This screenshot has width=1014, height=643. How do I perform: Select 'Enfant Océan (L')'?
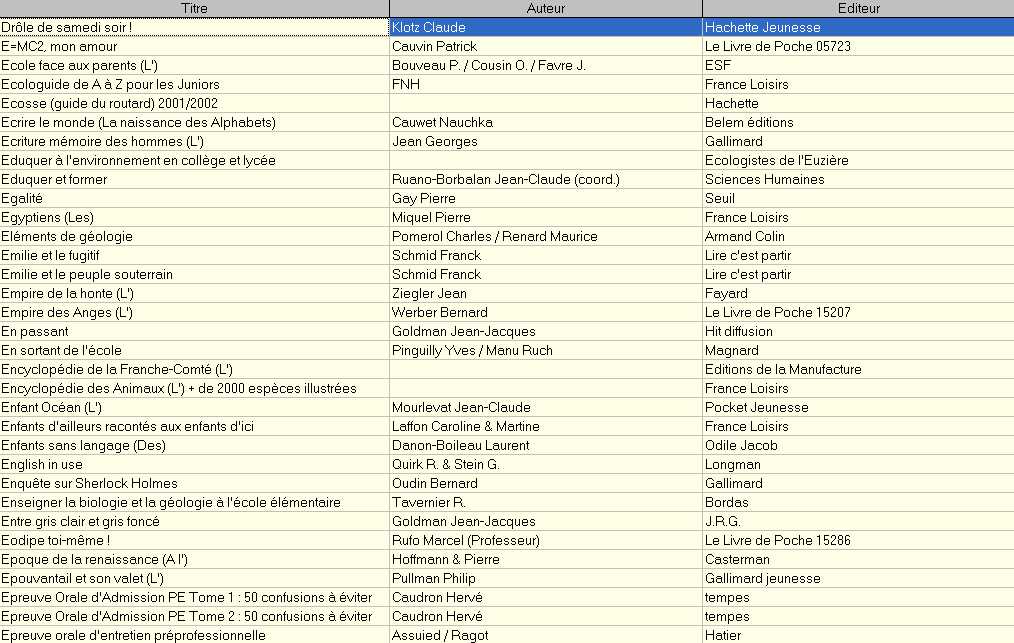[x=52, y=408]
